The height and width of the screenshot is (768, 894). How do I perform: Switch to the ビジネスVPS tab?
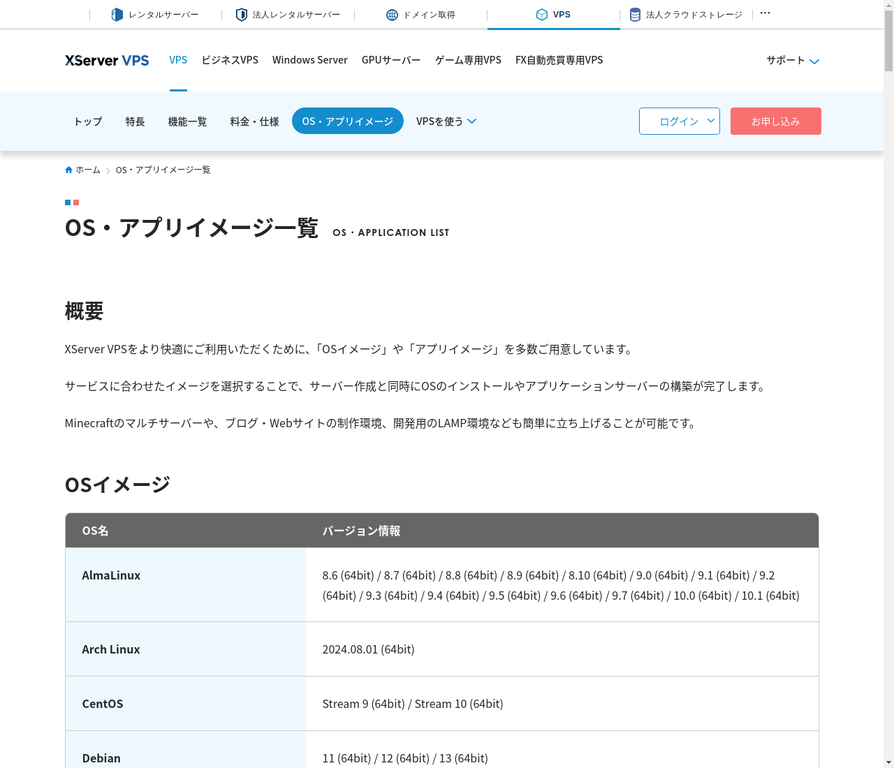(230, 60)
